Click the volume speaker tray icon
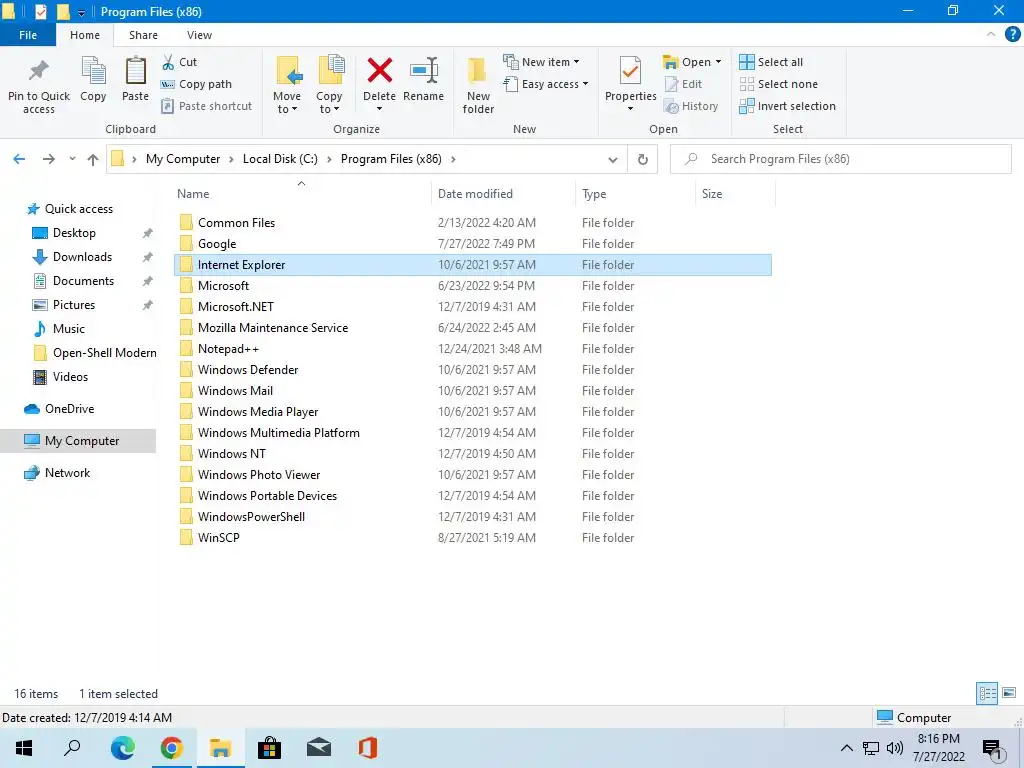Viewport: 1024px width, 768px height. (x=895, y=748)
